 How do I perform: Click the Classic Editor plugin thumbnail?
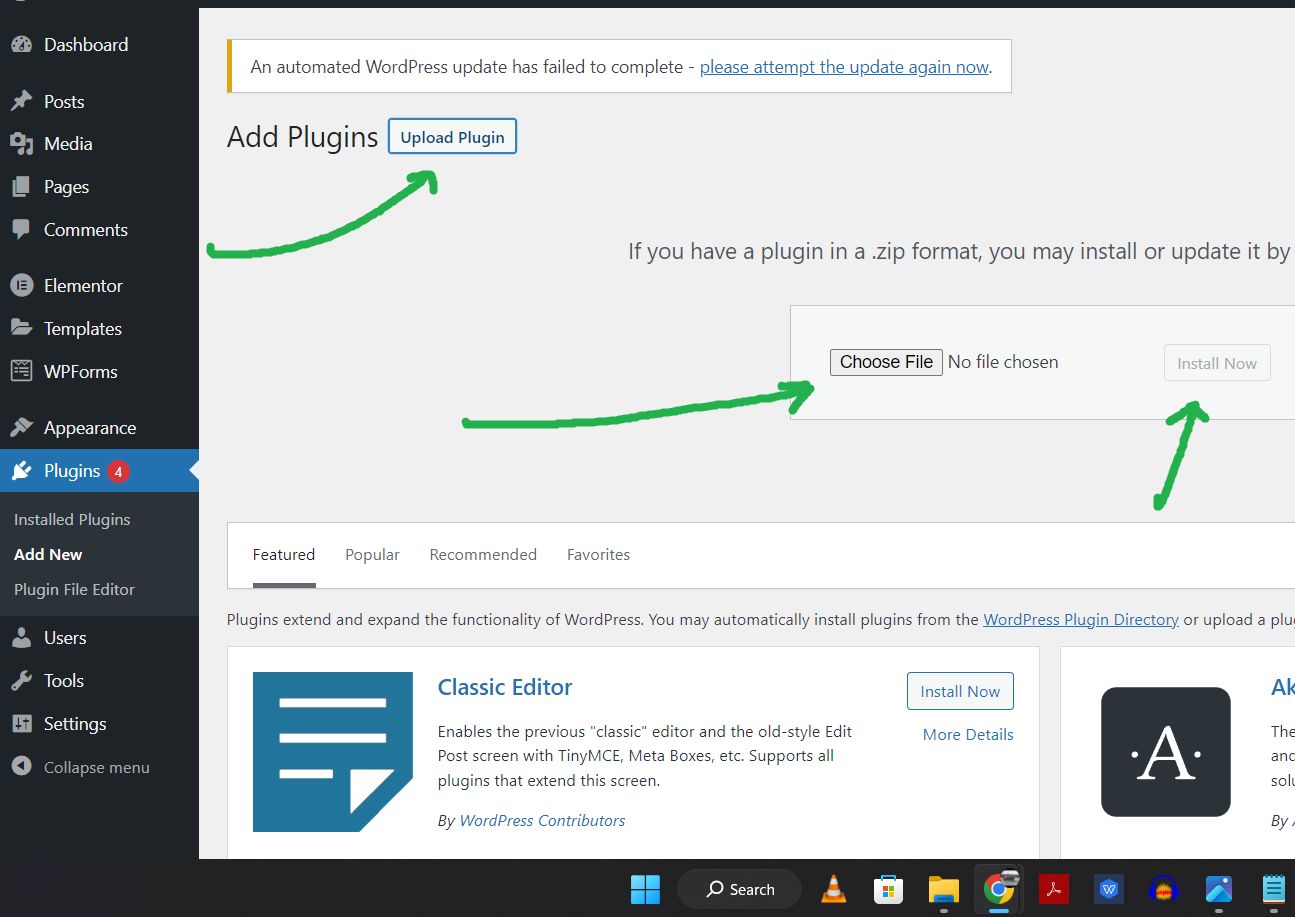[333, 752]
